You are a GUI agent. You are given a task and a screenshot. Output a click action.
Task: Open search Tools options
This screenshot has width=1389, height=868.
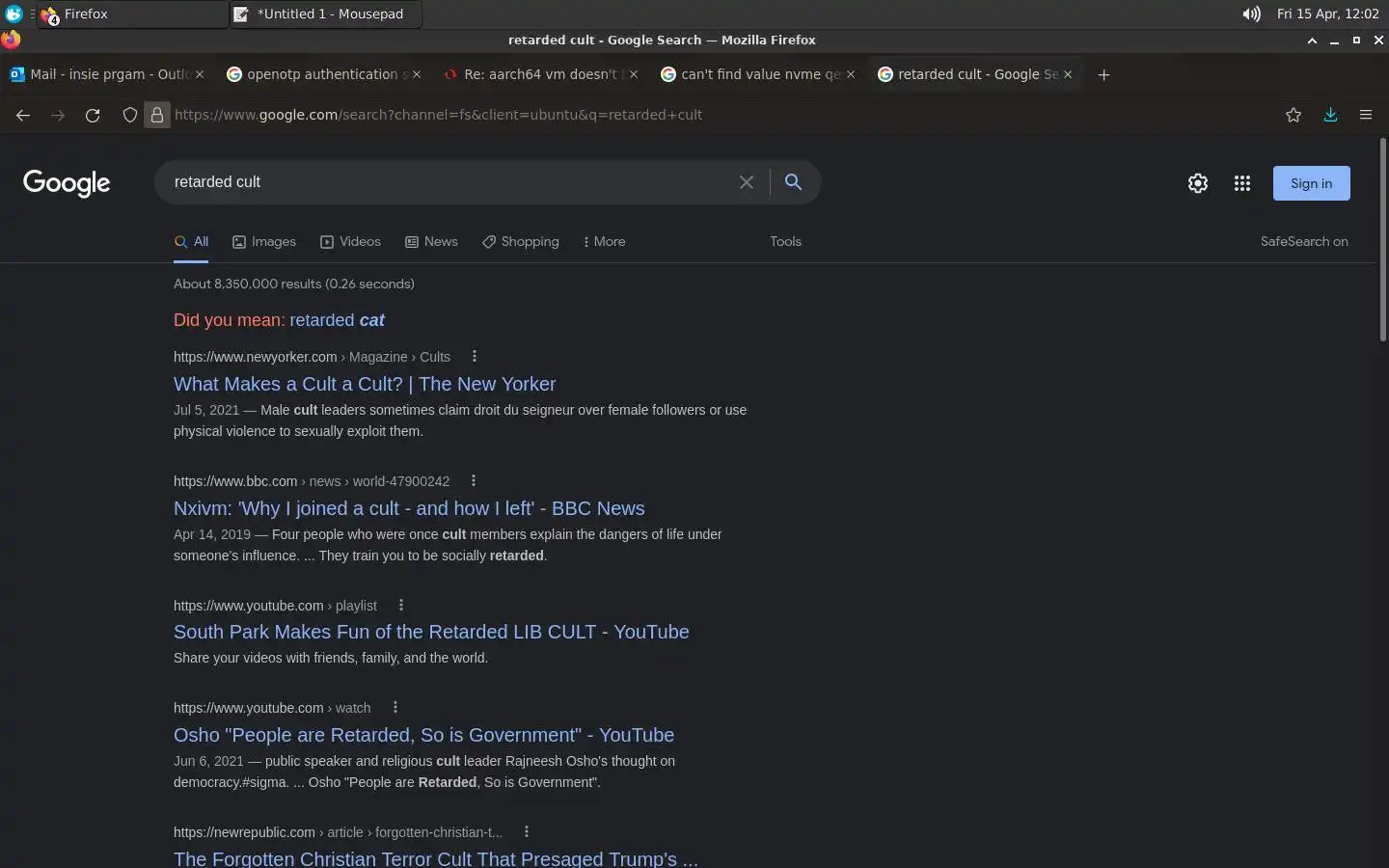coord(785,242)
